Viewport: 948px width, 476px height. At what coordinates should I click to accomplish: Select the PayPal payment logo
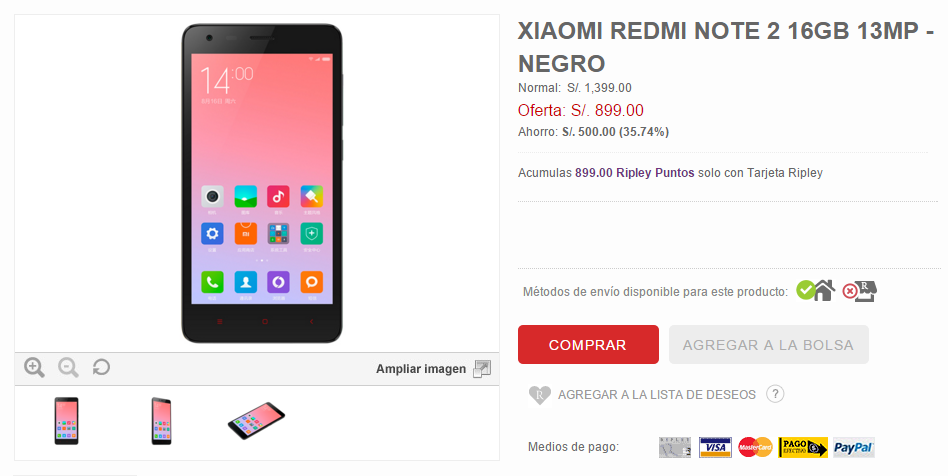853,448
